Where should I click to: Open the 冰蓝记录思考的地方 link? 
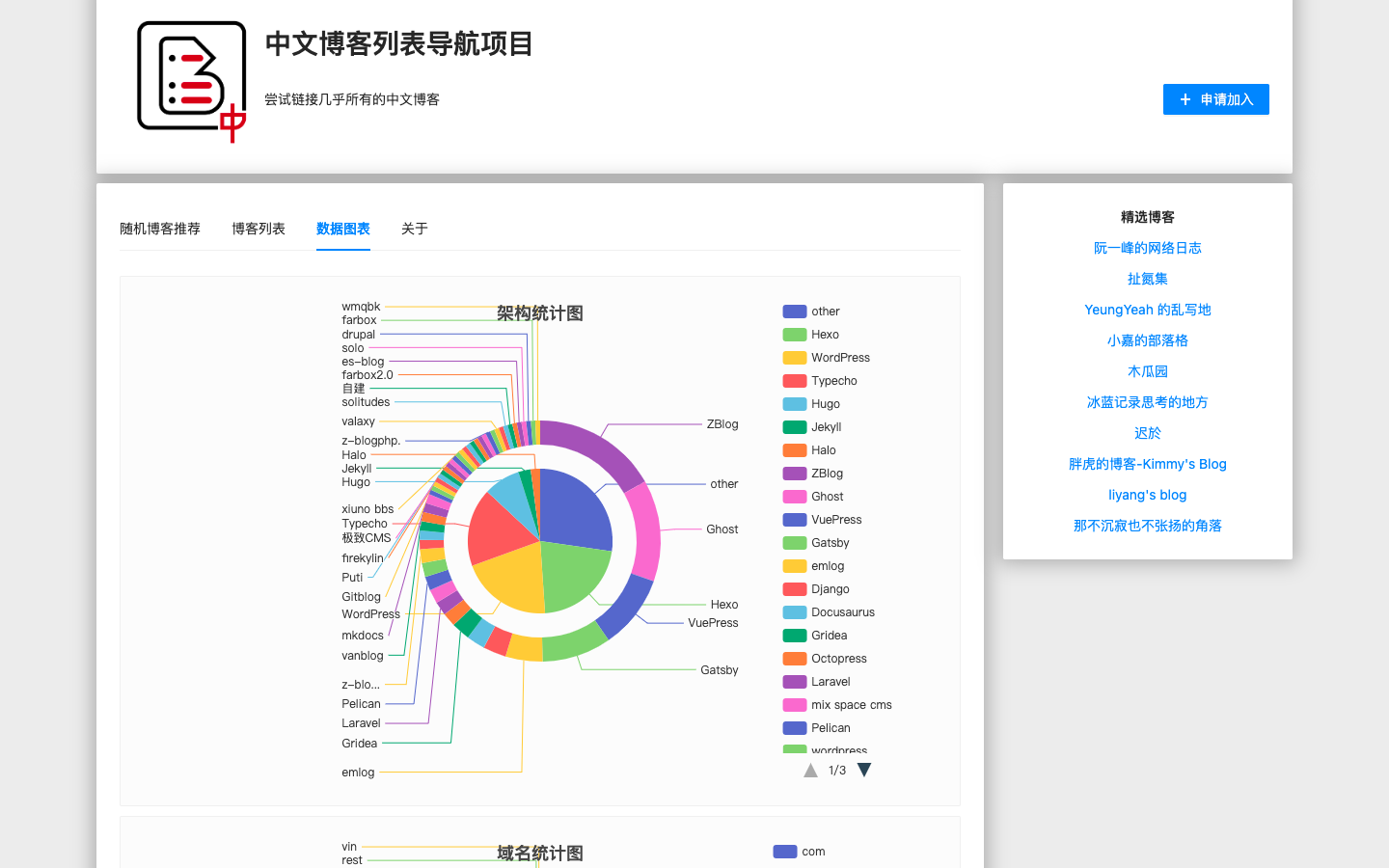click(1147, 401)
